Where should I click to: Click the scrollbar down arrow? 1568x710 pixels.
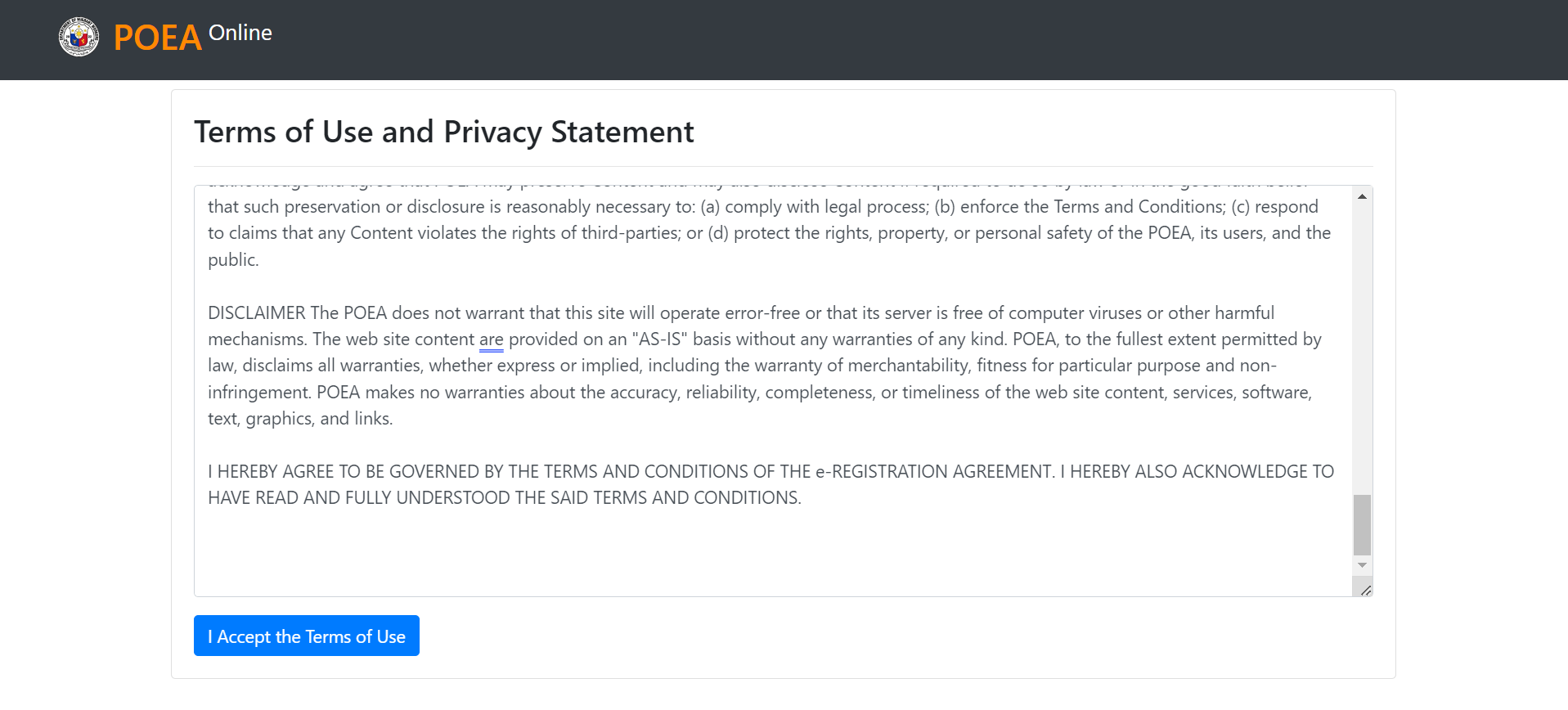click(1362, 565)
